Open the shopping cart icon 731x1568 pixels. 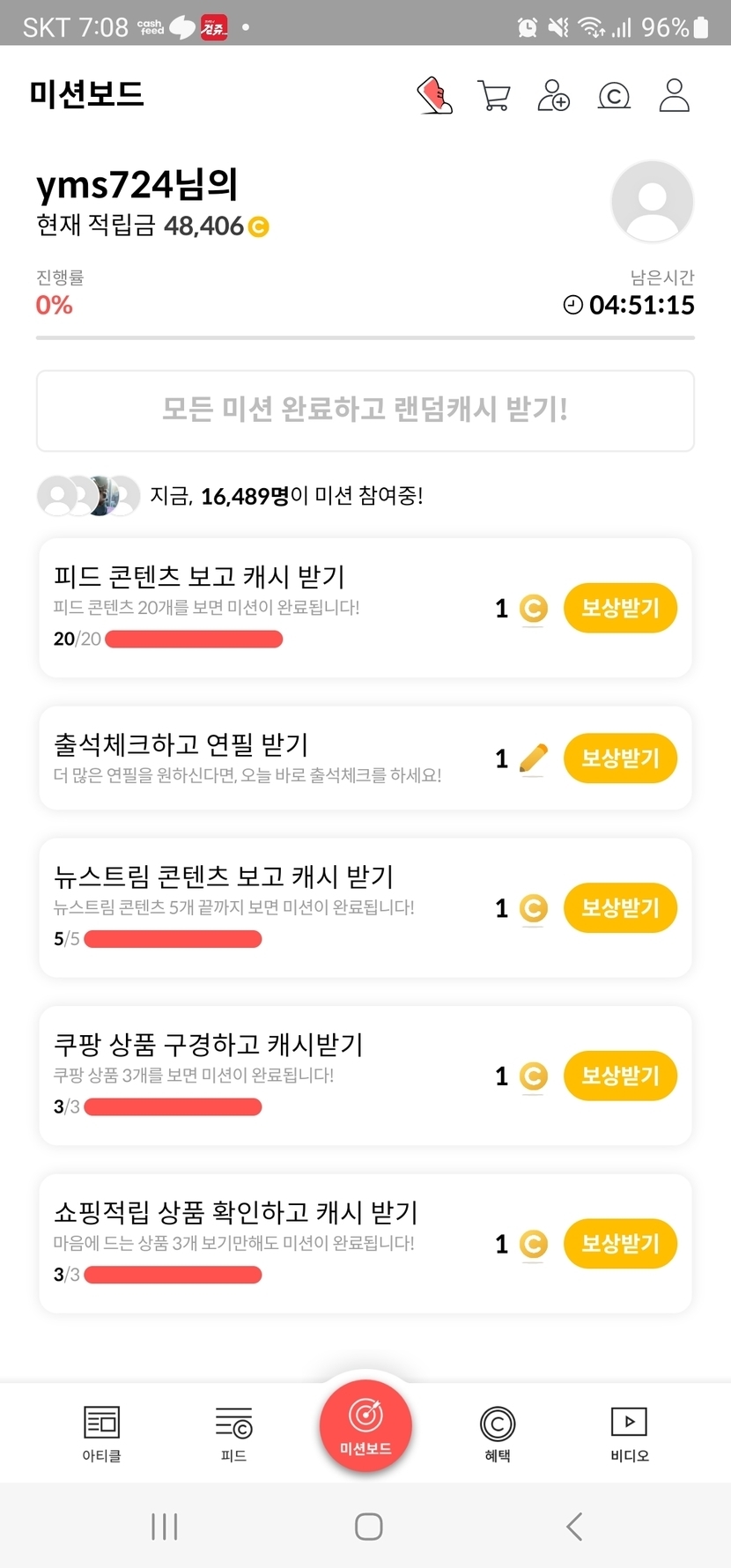pos(494,95)
